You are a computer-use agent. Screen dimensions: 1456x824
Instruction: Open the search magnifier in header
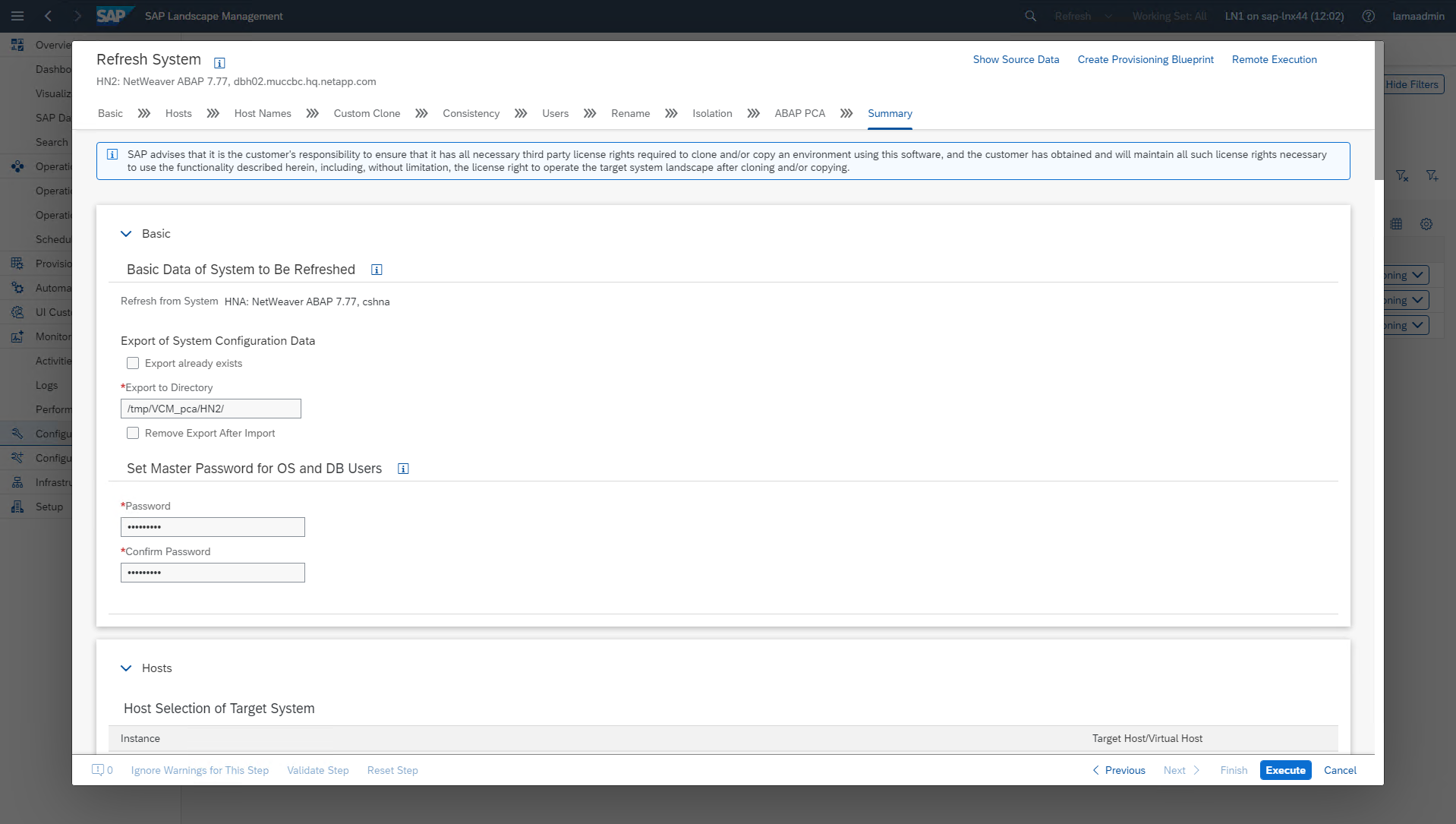1030,16
